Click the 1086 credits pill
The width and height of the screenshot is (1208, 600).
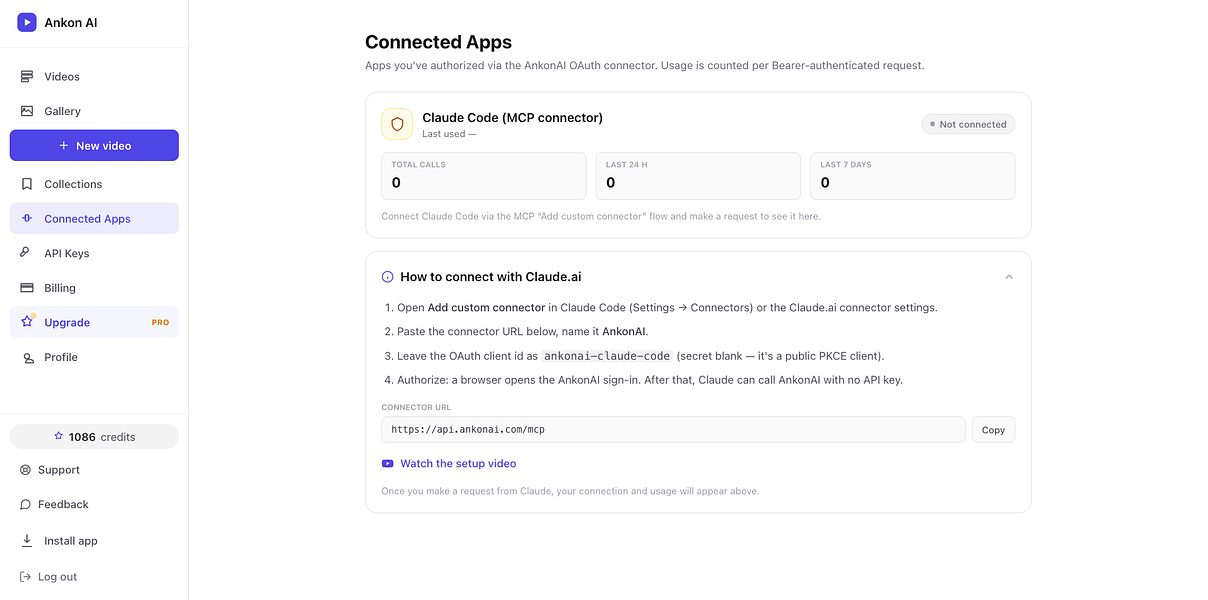pyautogui.click(x=94, y=437)
